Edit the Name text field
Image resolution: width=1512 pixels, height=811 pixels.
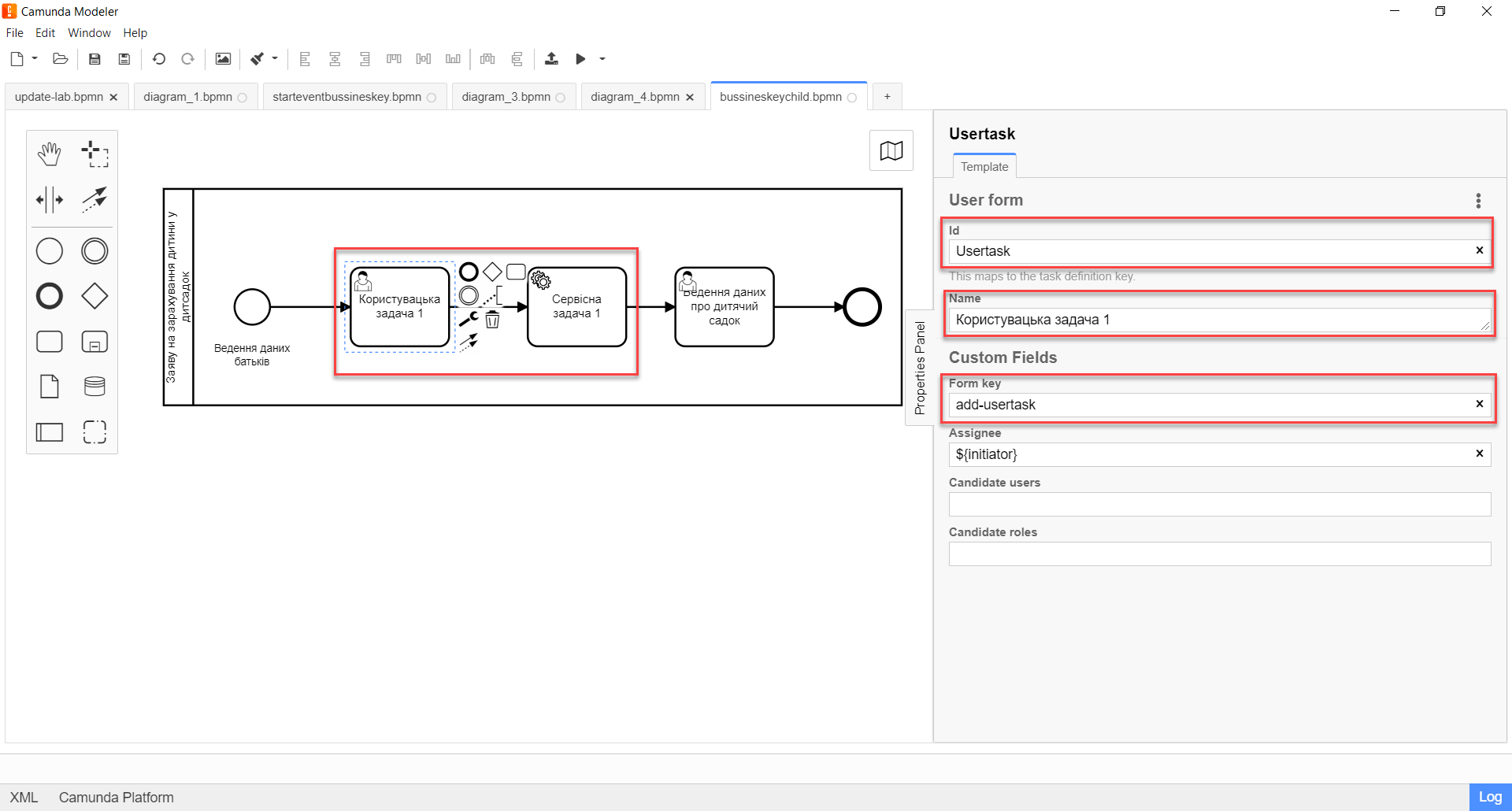coord(1220,320)
